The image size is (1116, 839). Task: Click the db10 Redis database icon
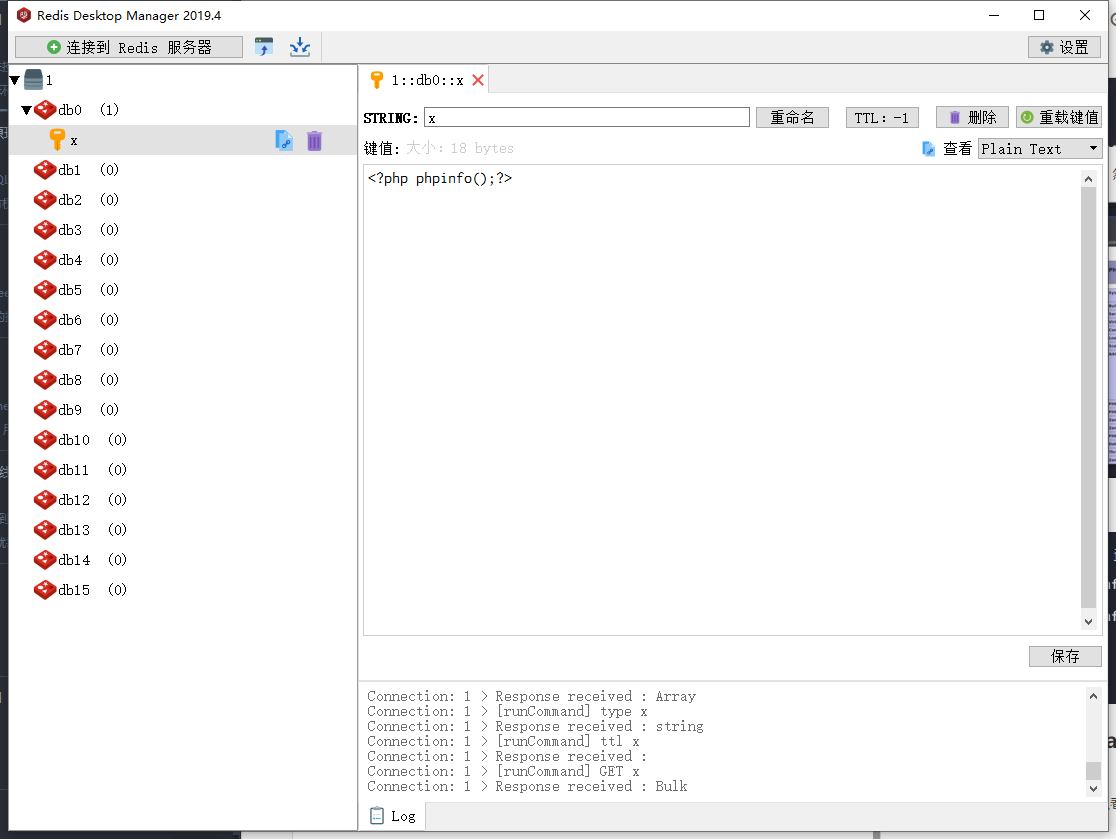(45, 440)
